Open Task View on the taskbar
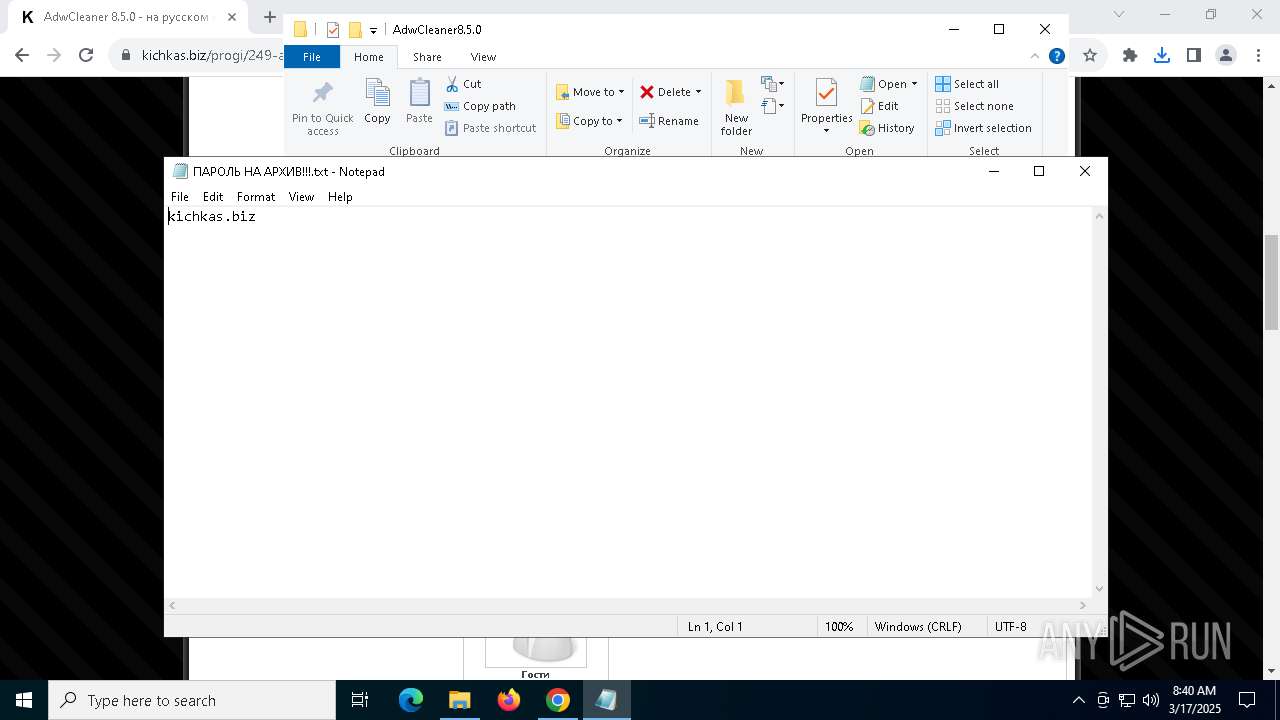 tap(360, 700)
